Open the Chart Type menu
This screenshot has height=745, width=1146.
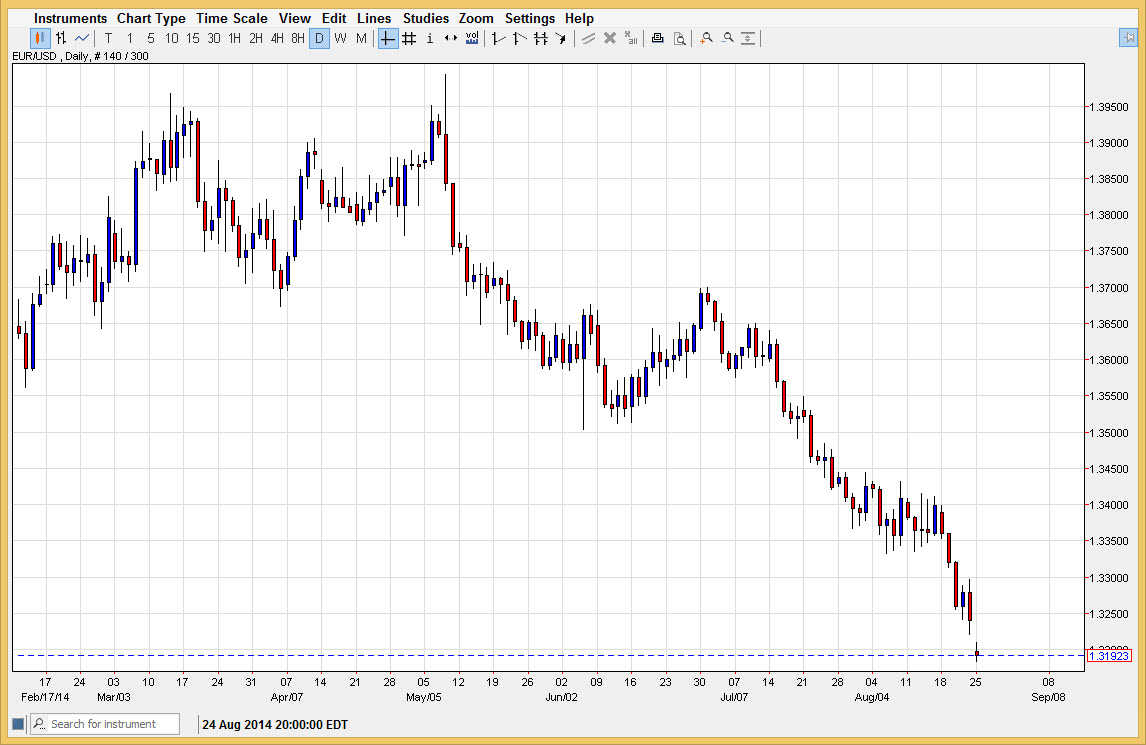(151, 18)
